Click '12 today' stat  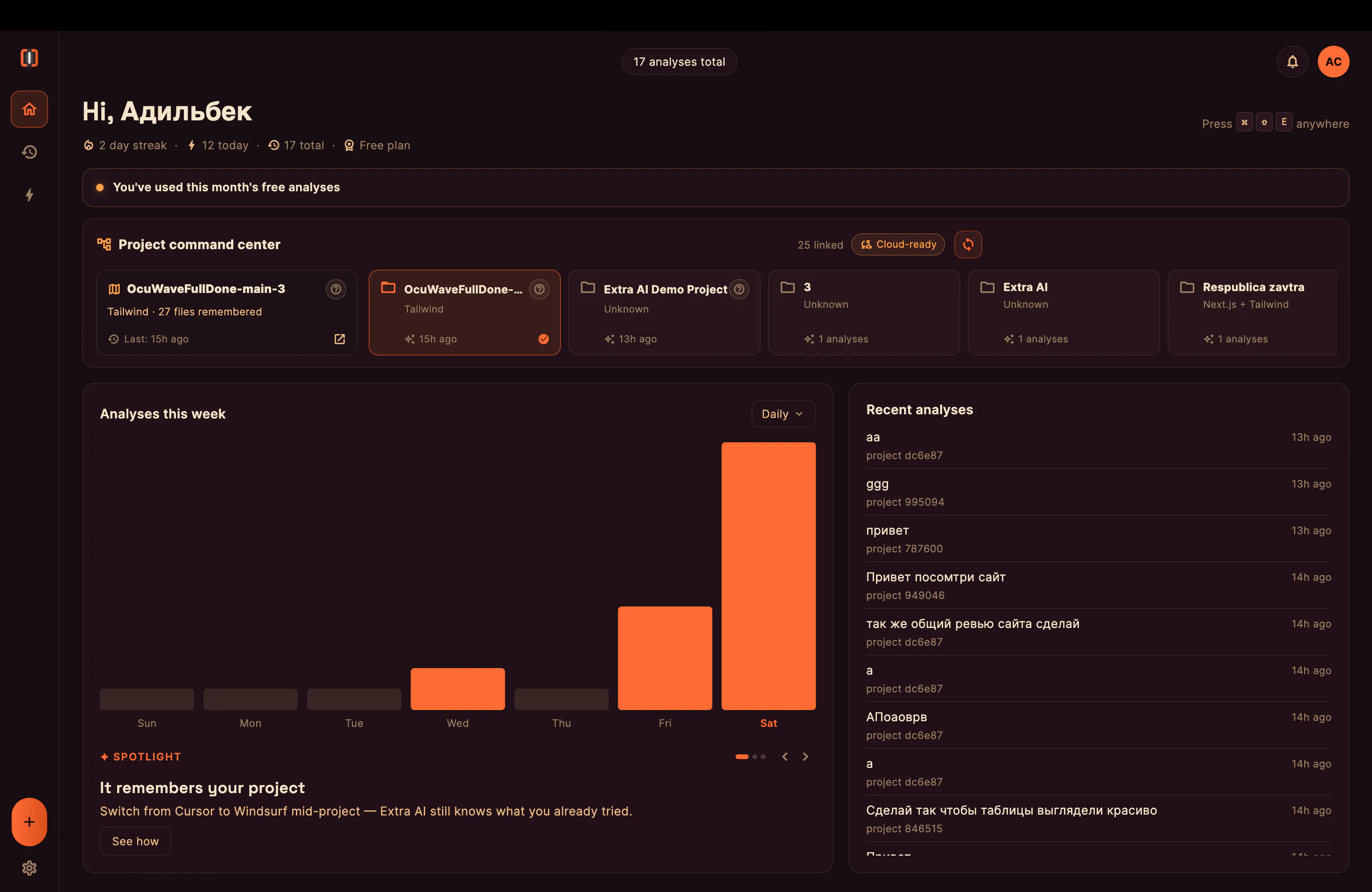tap(218, 145)
